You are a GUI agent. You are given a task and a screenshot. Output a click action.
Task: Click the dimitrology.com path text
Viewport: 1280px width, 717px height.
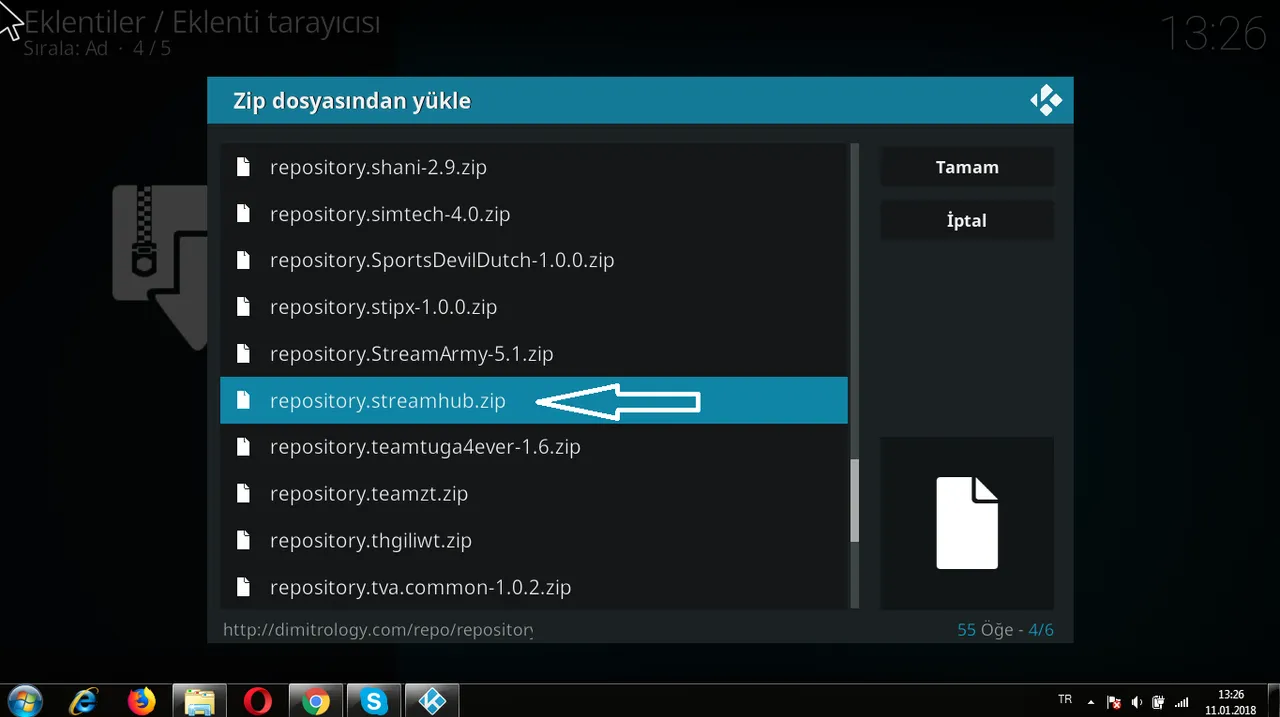pyautogui.click(x=378, y=630)
